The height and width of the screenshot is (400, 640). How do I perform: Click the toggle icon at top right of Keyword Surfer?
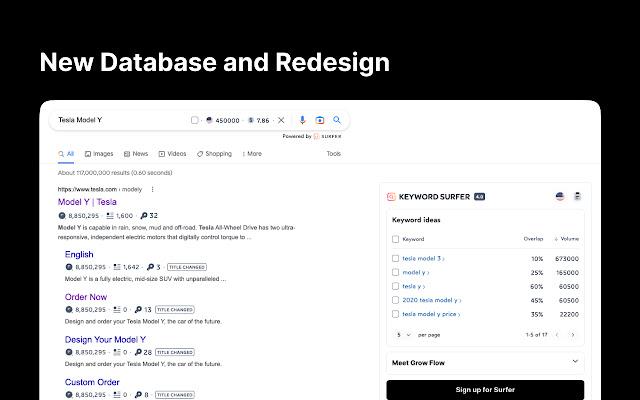pos(577,196)
